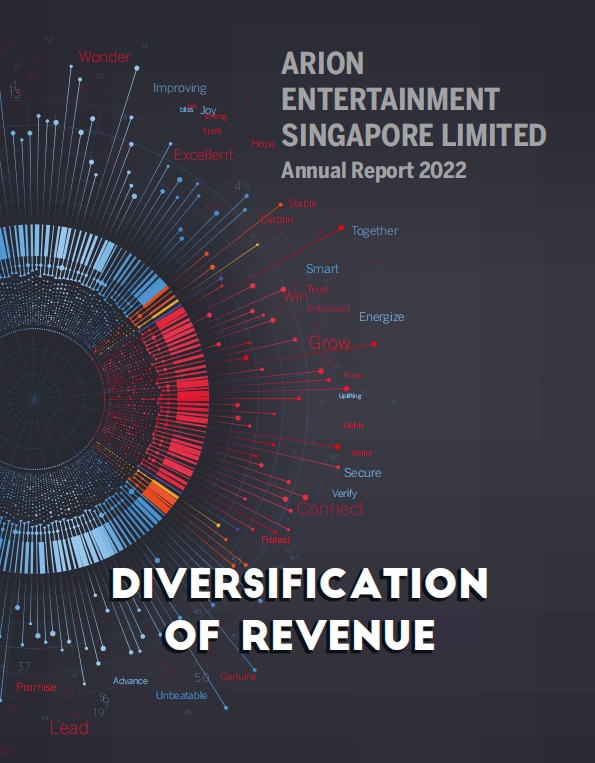Select the red word "Wonder"
The width and height of the screenshot is (595, 763).
(x=105, y=57)
